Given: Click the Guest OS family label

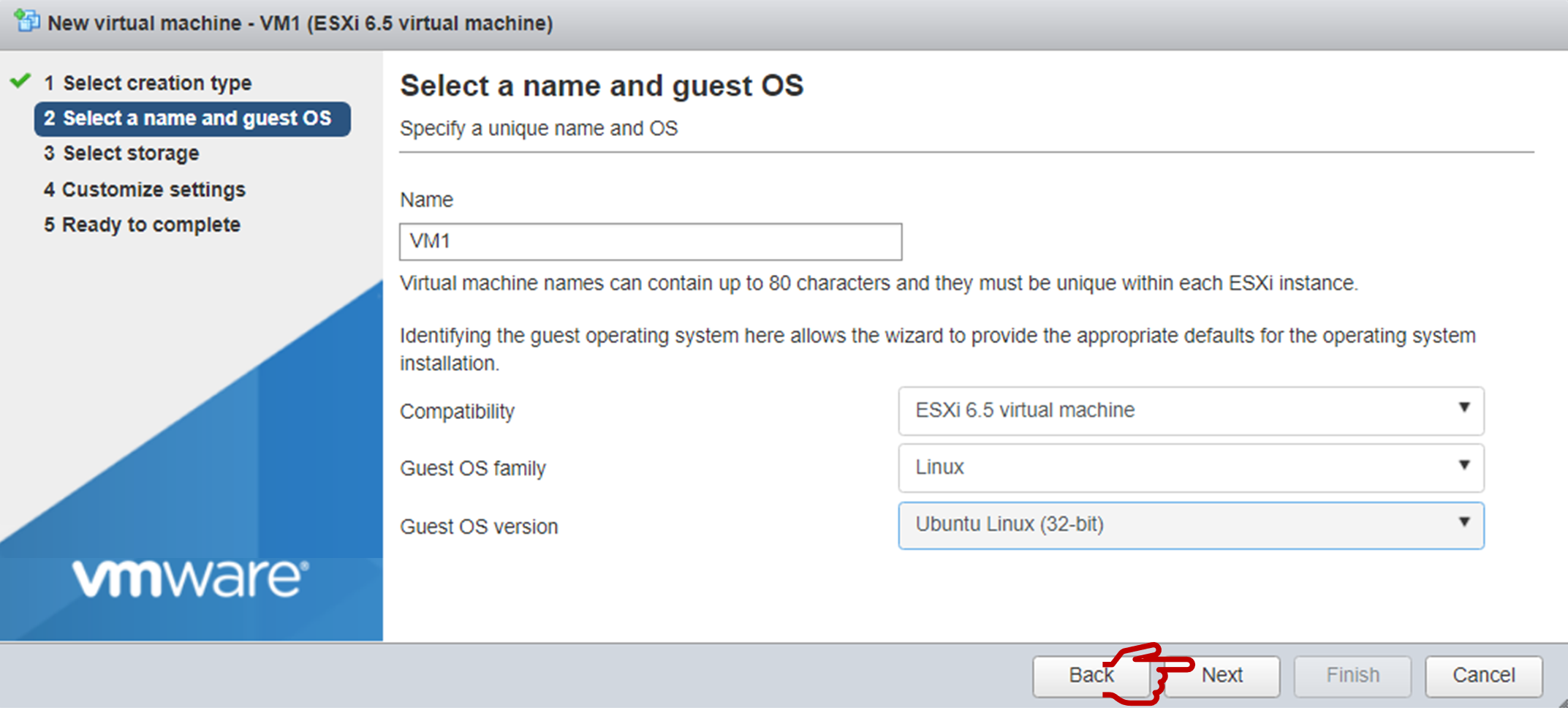Looking at the screenshot, I should coord(473,469).
